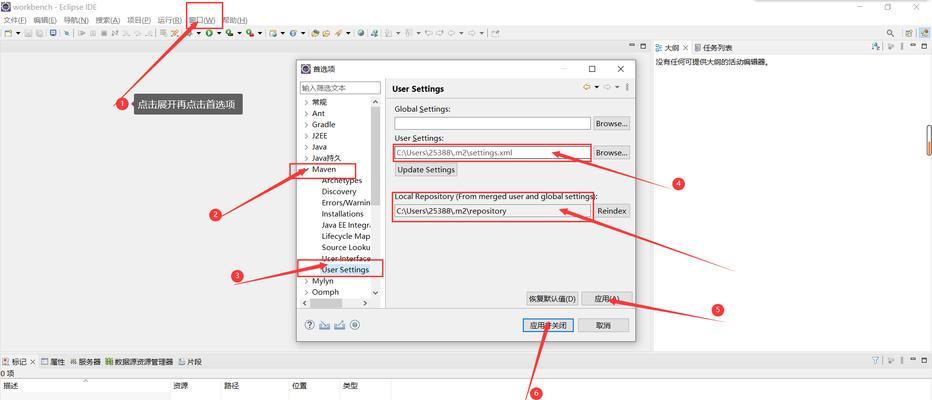
Task: Open the 搜索(A) menu
Action: (108, 20)
